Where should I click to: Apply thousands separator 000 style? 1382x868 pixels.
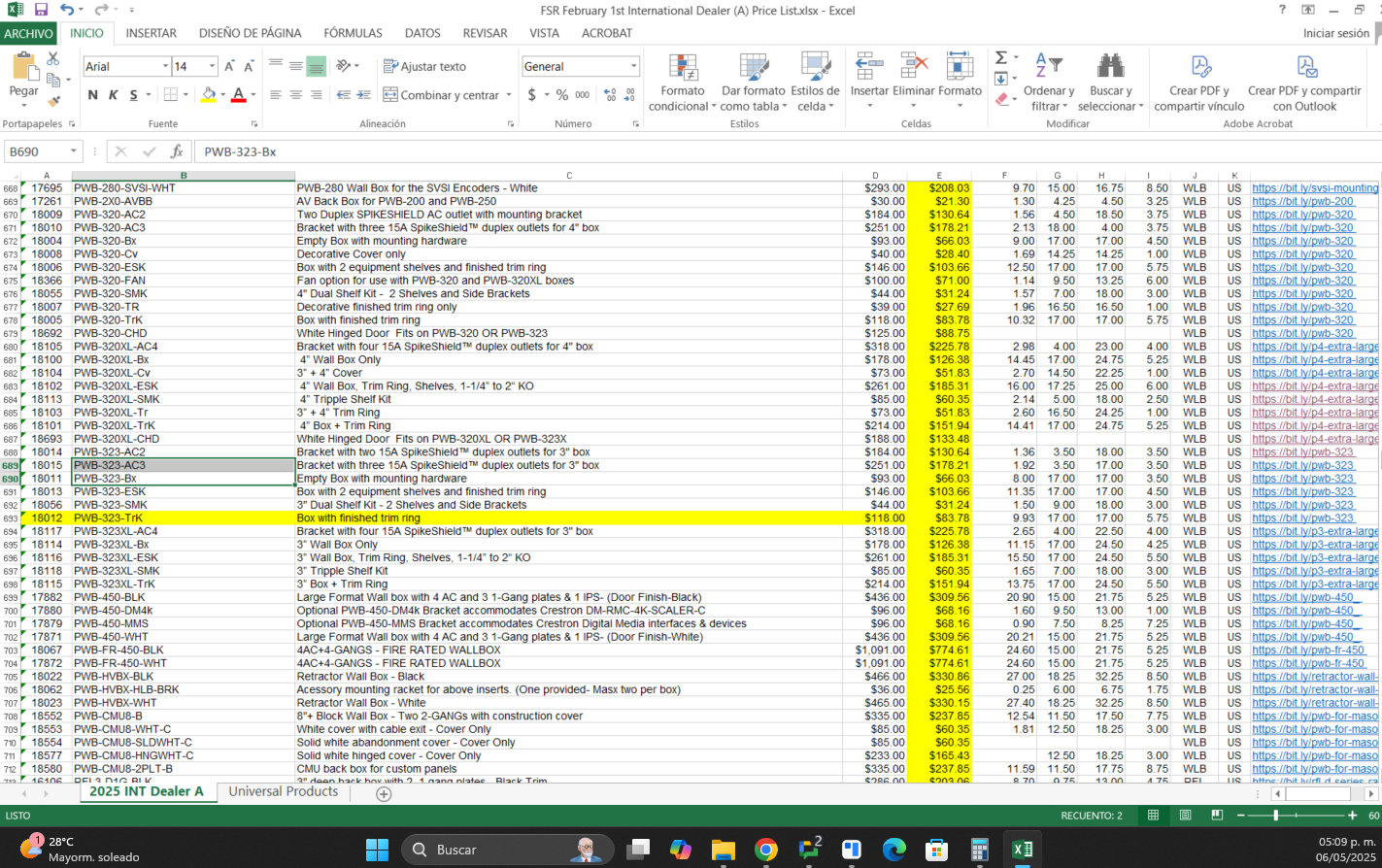pyautogui.click(x=583, y=95)
